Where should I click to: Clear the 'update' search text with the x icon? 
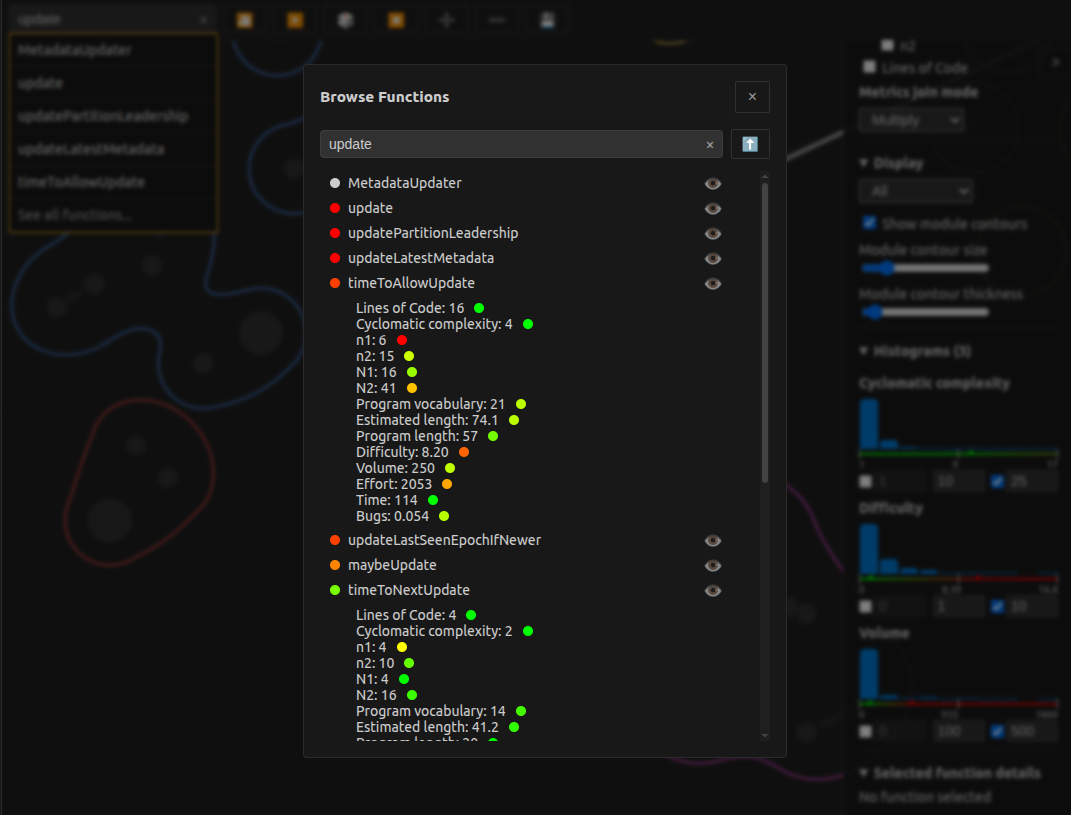point(710,145)
